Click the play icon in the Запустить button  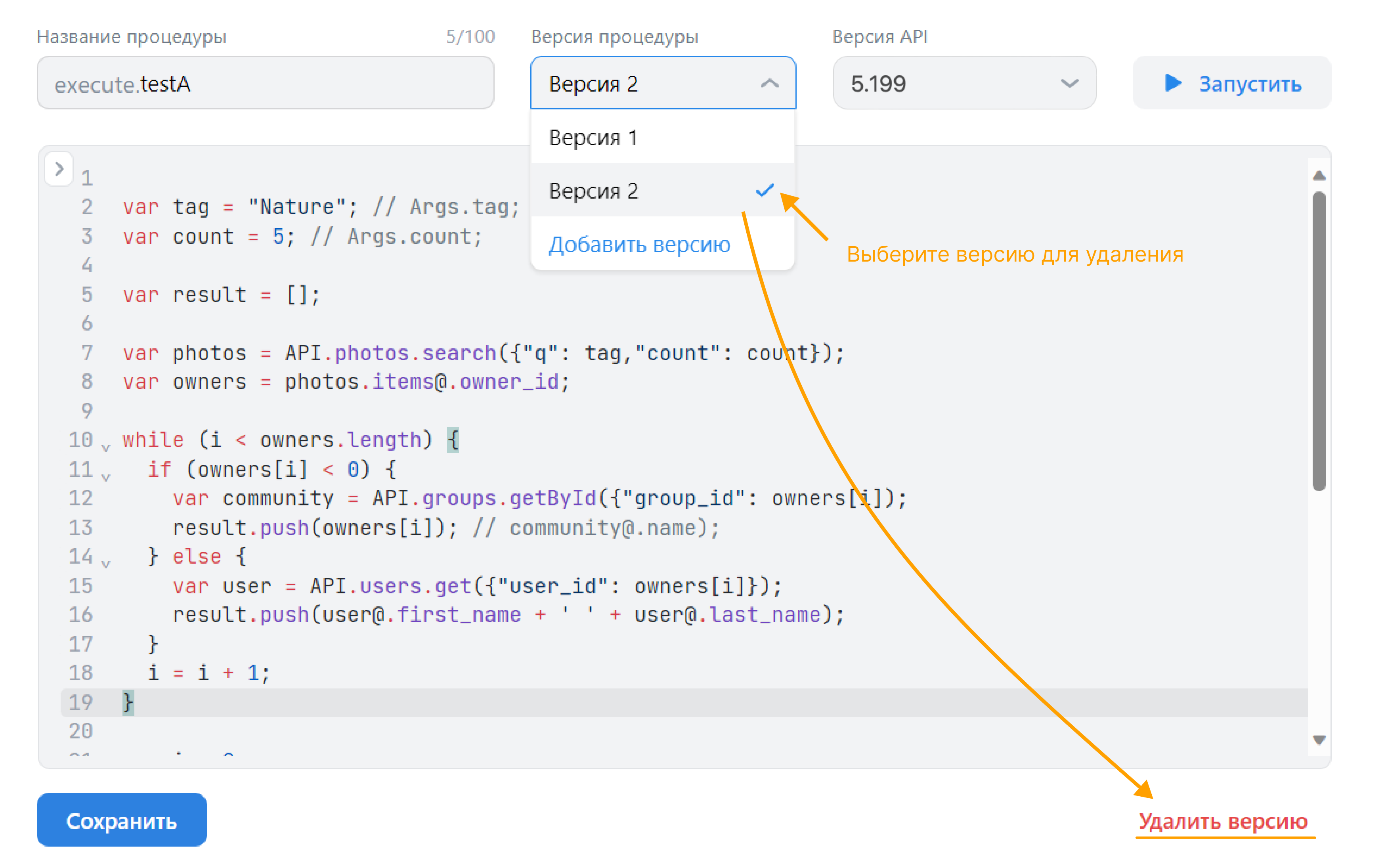[x=1172, y=83]
